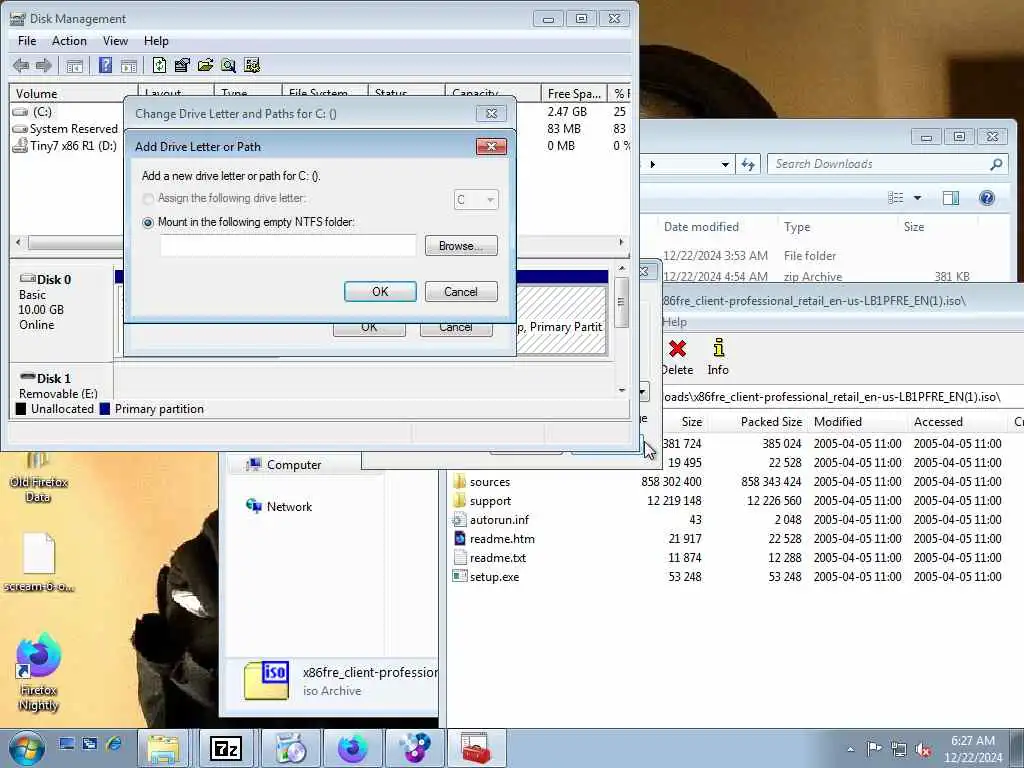Open the Start menu orb
1024x768 pixels.
[x=27, y=748]
